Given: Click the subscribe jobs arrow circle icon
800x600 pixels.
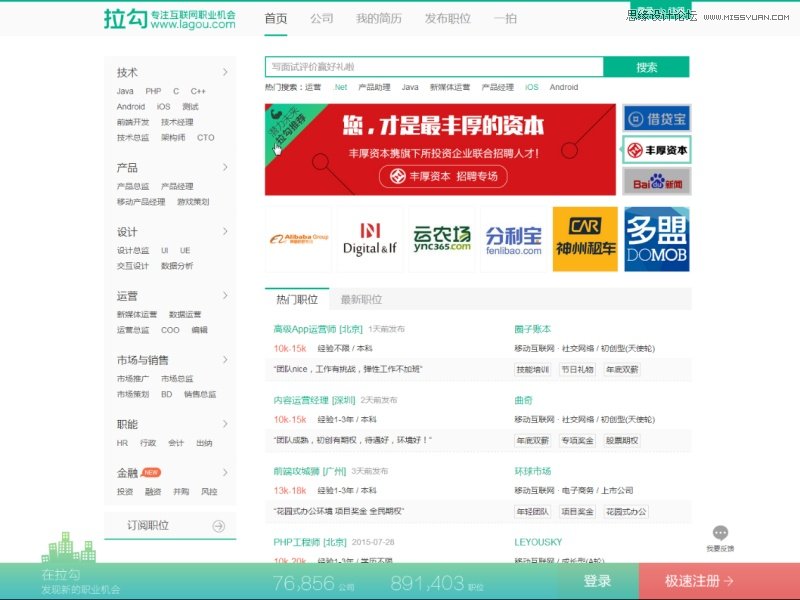Looking at the screenshot, I should coord(218,526).
